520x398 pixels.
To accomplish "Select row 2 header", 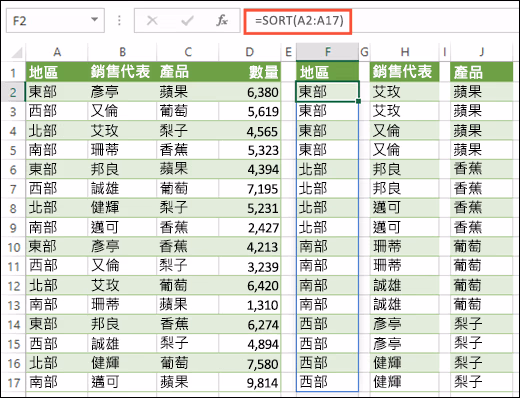I will coord(13,92).
